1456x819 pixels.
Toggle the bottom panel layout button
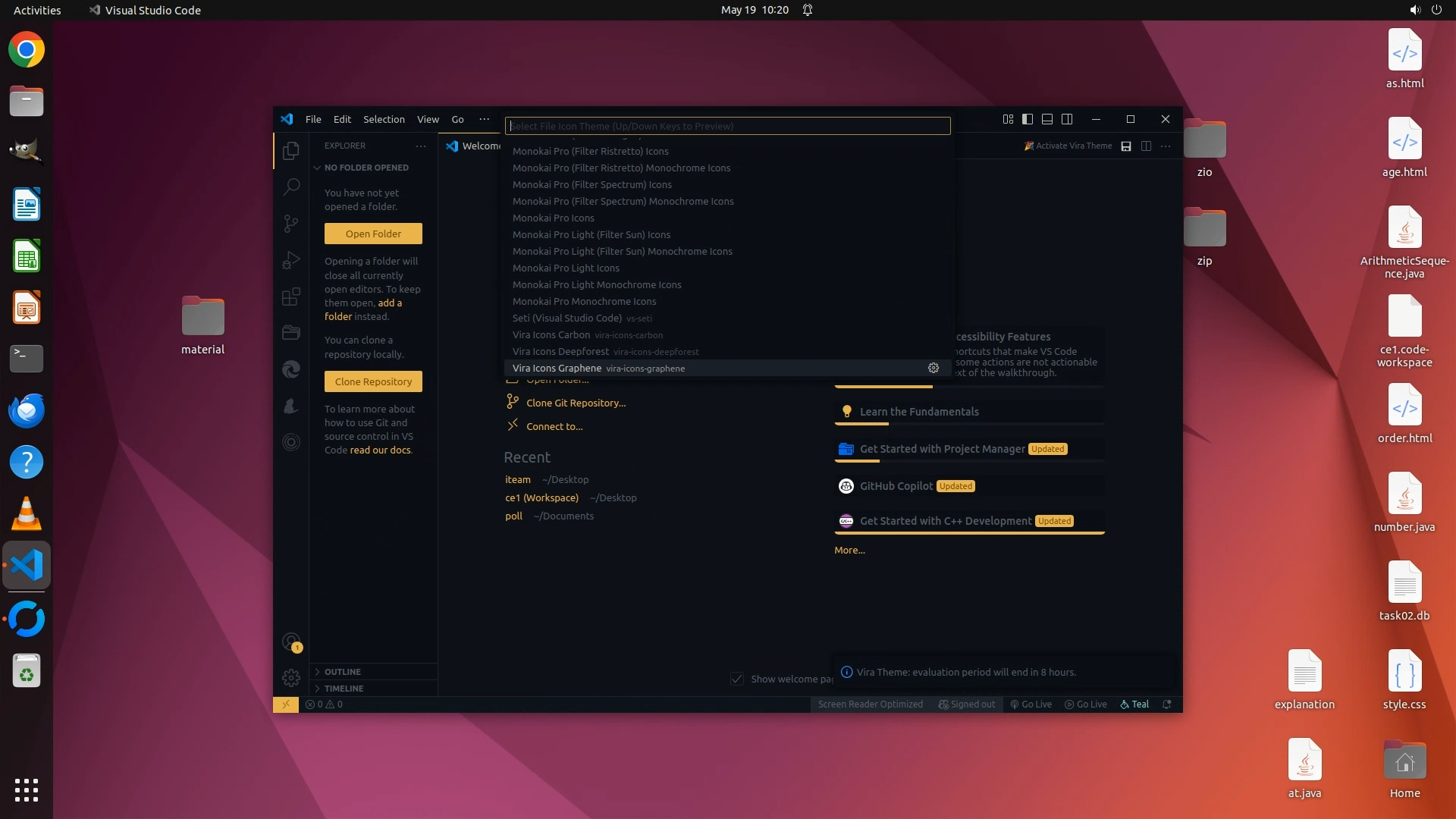(x=1047, y=119)
